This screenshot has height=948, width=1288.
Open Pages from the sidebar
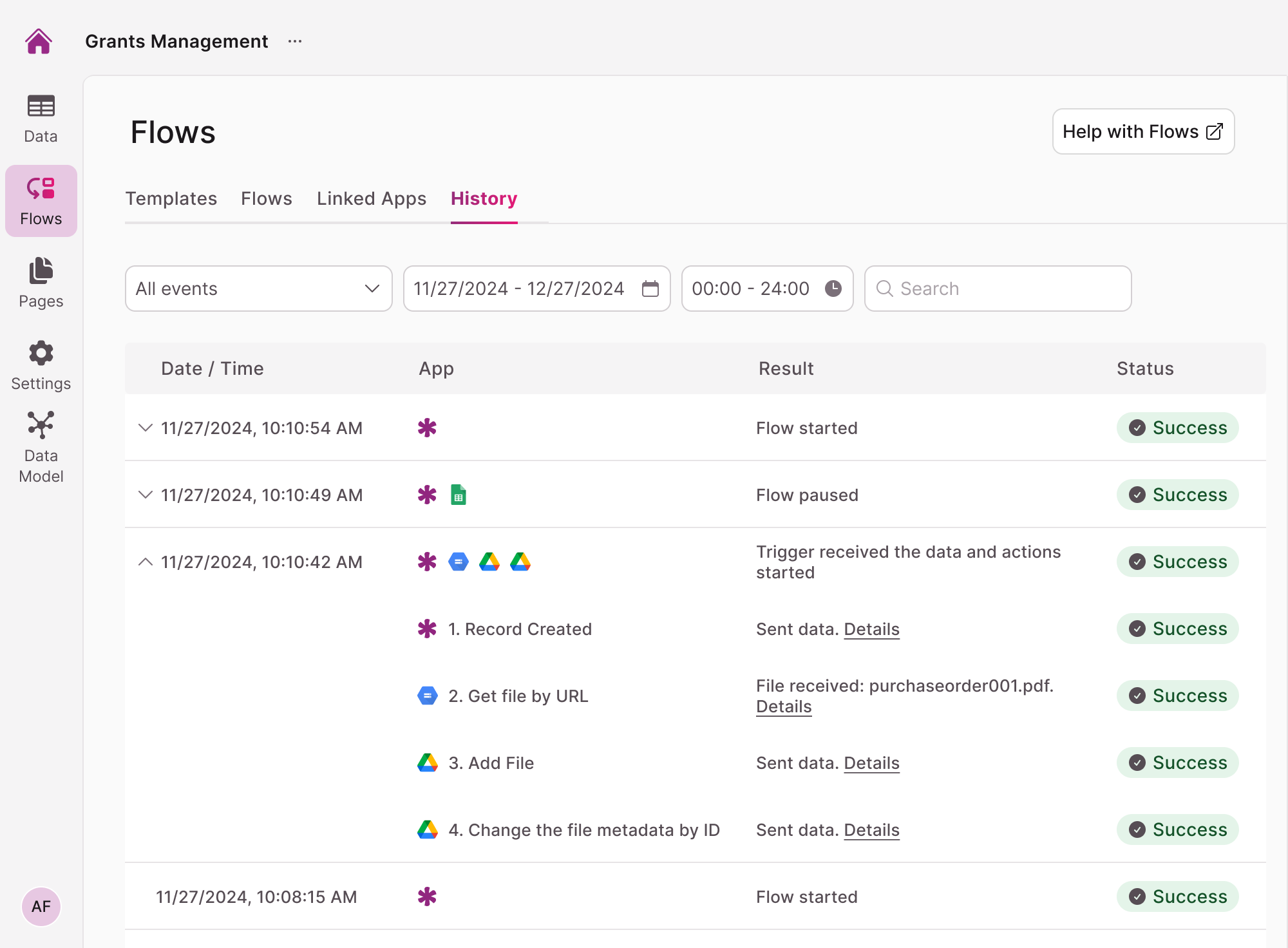point(41,283)
